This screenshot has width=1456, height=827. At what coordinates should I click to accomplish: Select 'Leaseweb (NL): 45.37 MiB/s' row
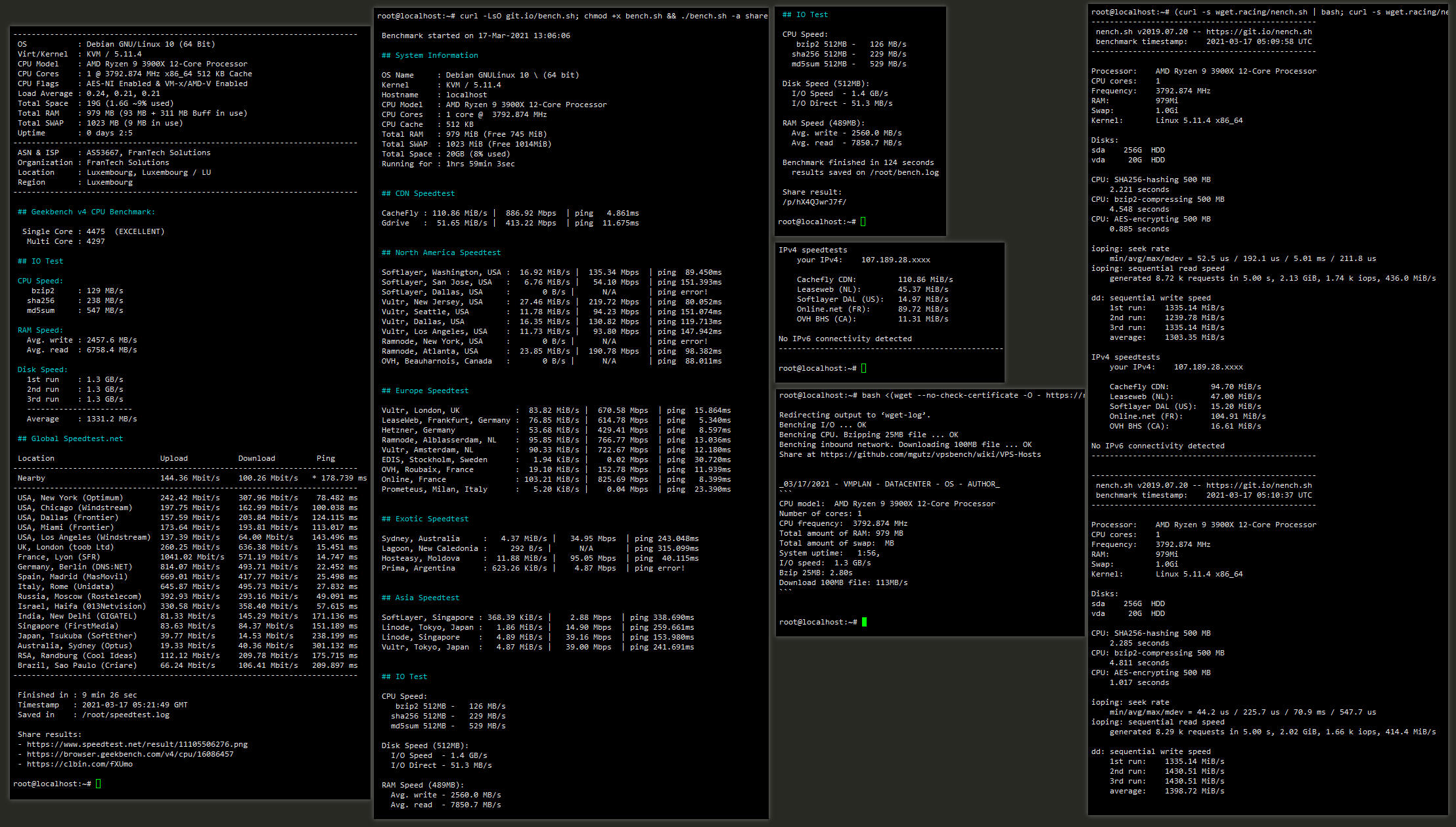873,289
